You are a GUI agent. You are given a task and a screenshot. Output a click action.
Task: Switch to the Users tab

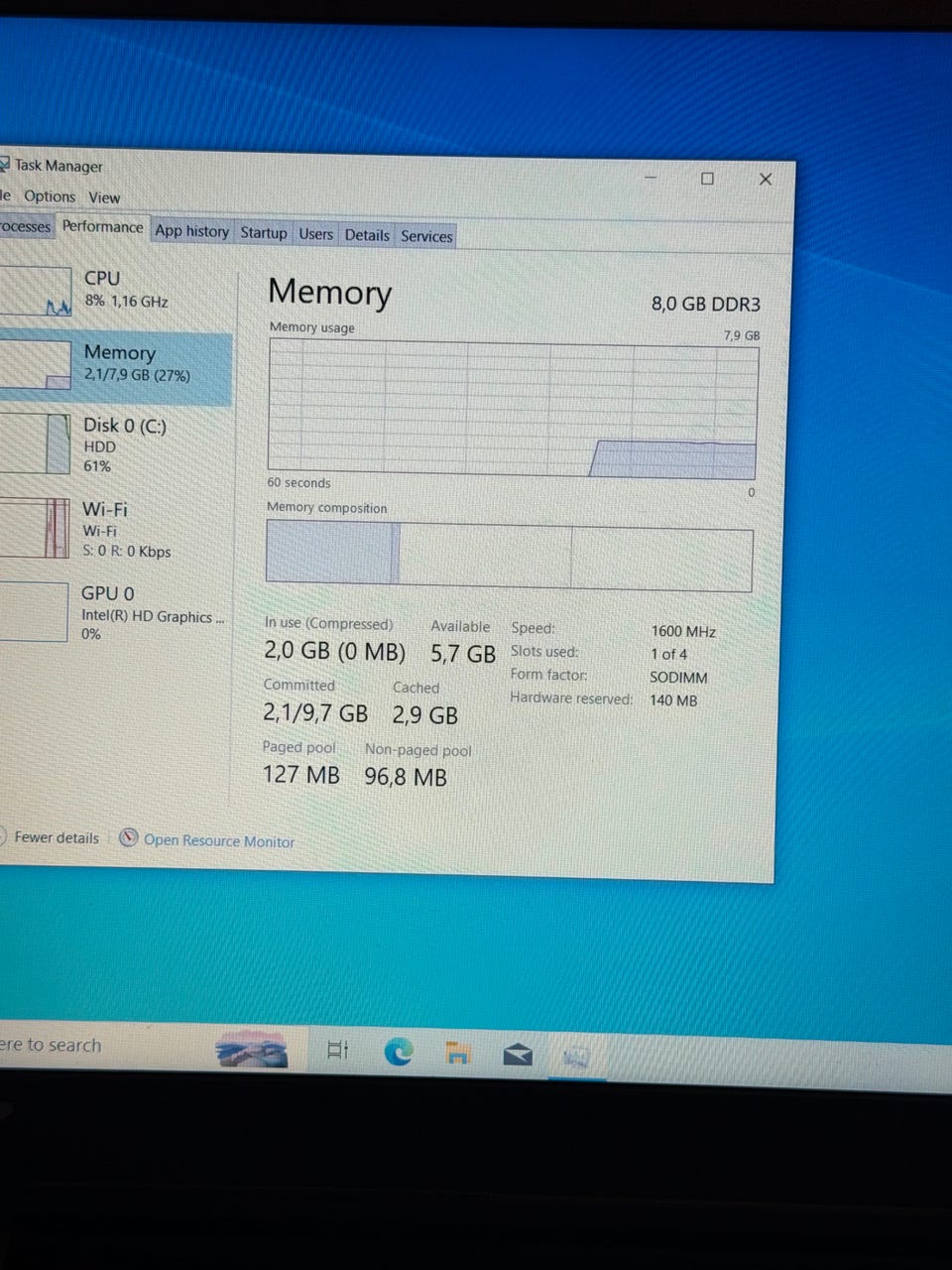[316, 234]
